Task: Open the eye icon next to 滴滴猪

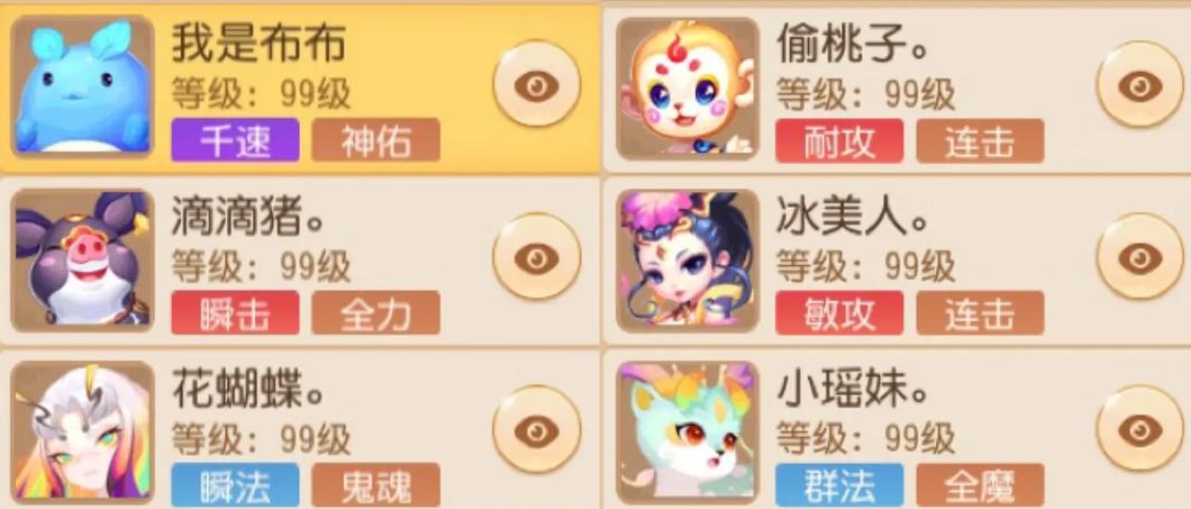Action: point(536,256)
